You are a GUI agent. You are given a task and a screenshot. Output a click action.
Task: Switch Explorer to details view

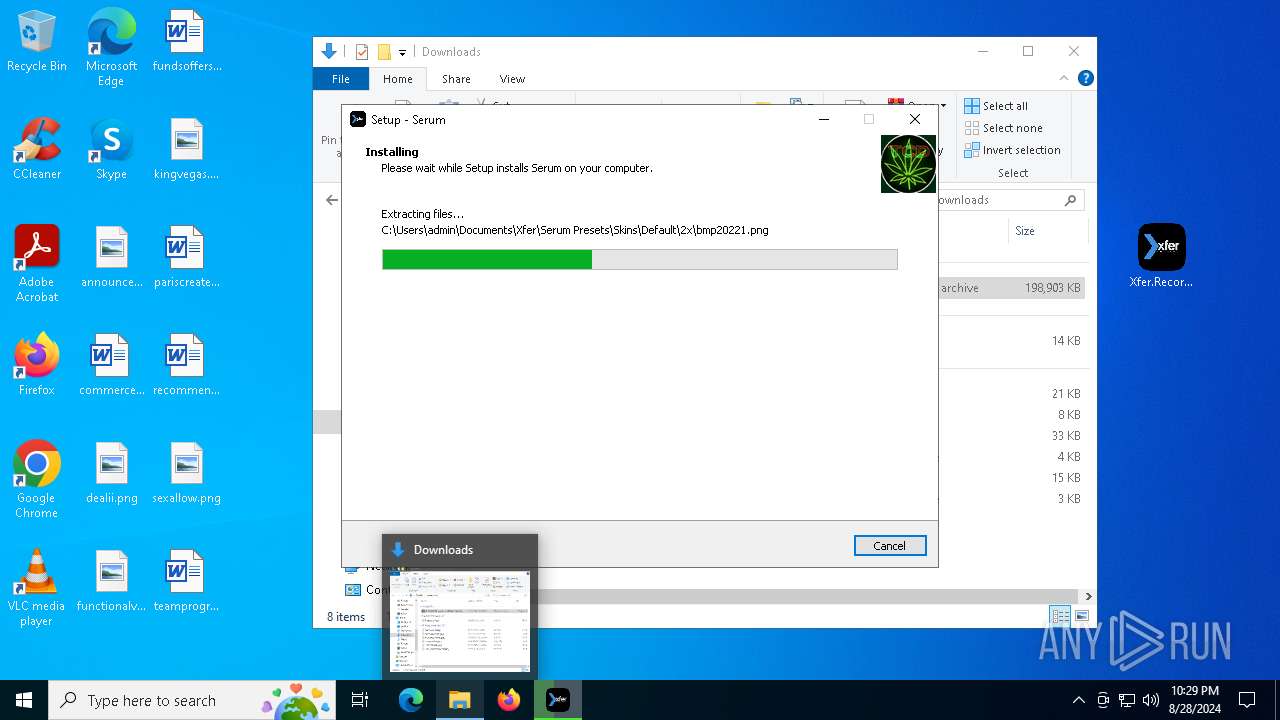tap(1060, 616)
